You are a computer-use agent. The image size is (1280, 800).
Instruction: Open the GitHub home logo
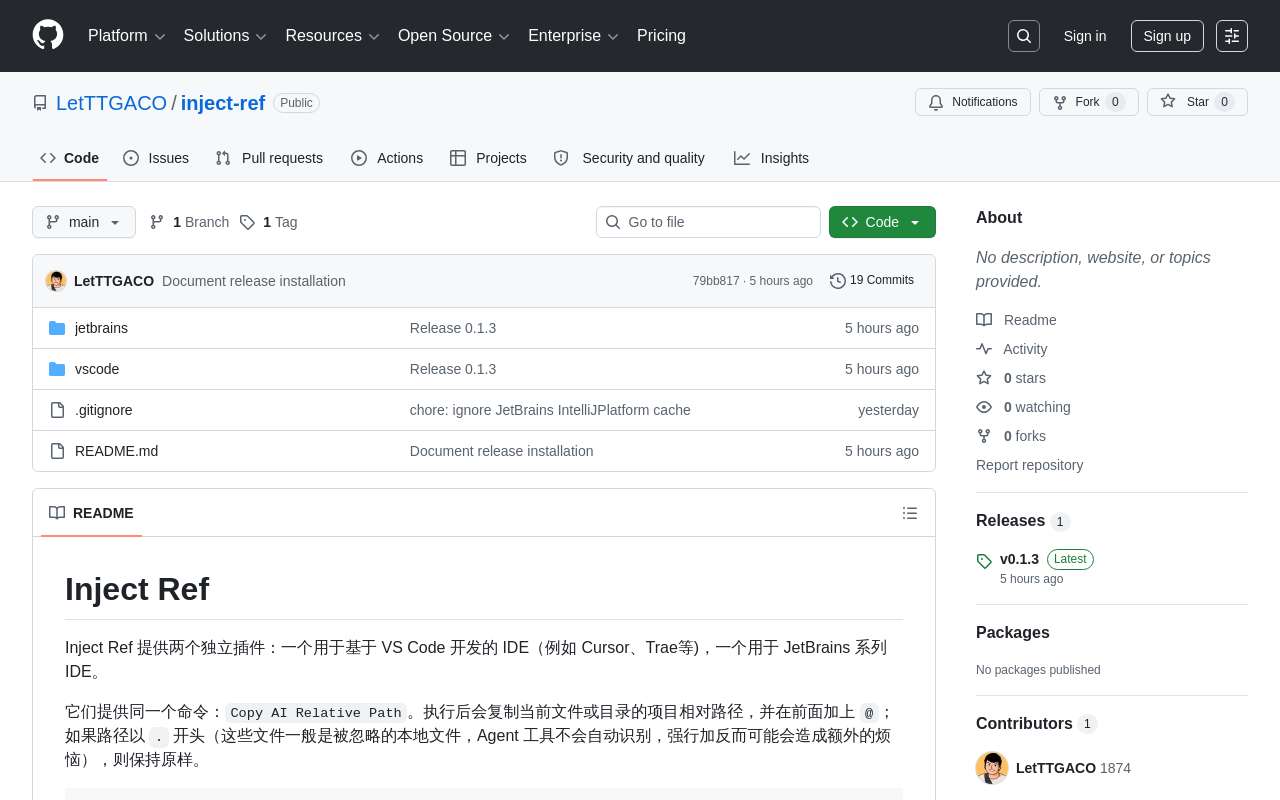click(x=48, y=35)
